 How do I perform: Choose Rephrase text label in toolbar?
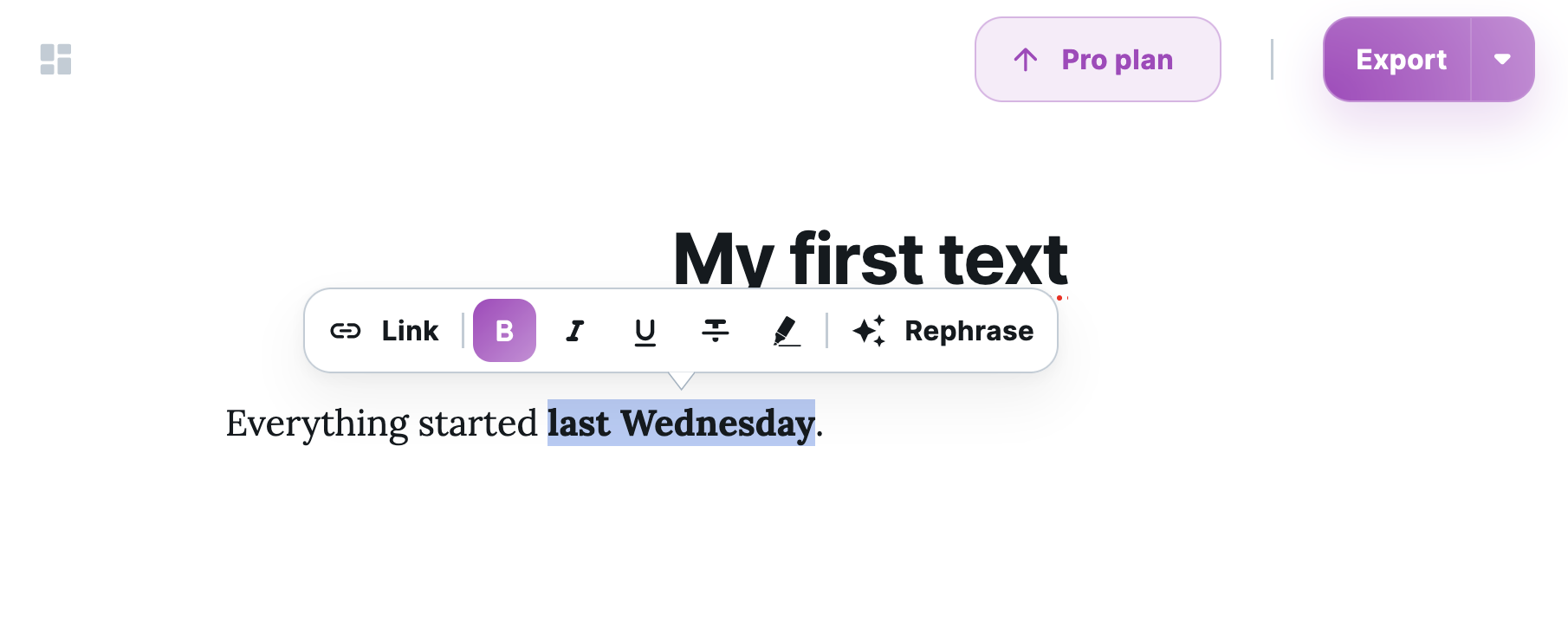(969, 331)
